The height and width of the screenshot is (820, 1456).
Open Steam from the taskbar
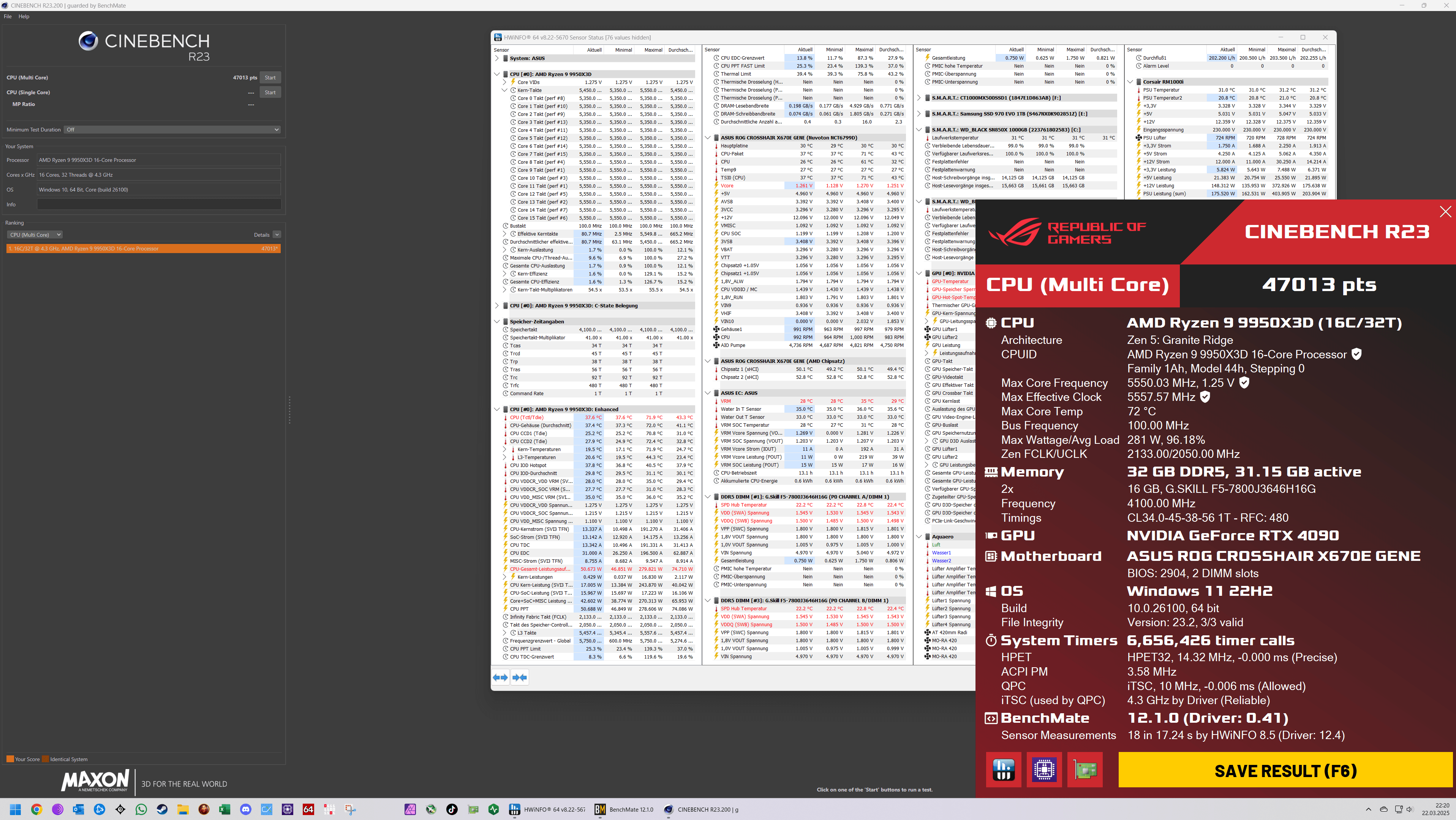point(162,809)
